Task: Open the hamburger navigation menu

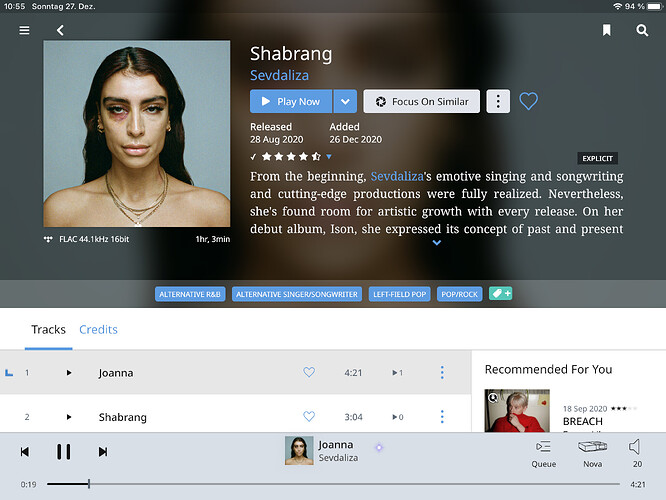Action: click(24, 30)
